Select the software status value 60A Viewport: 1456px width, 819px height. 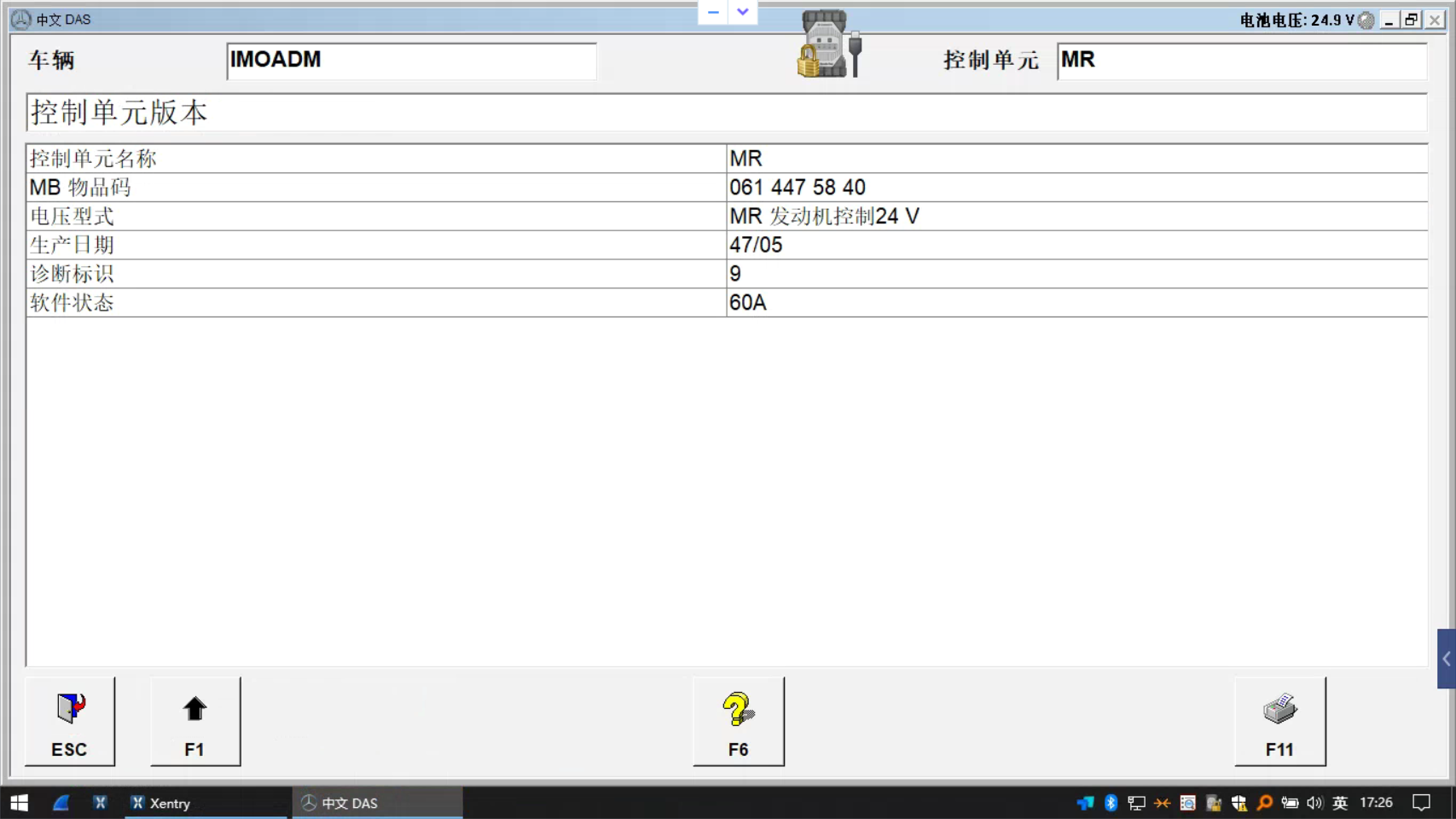tap(748, 303)
